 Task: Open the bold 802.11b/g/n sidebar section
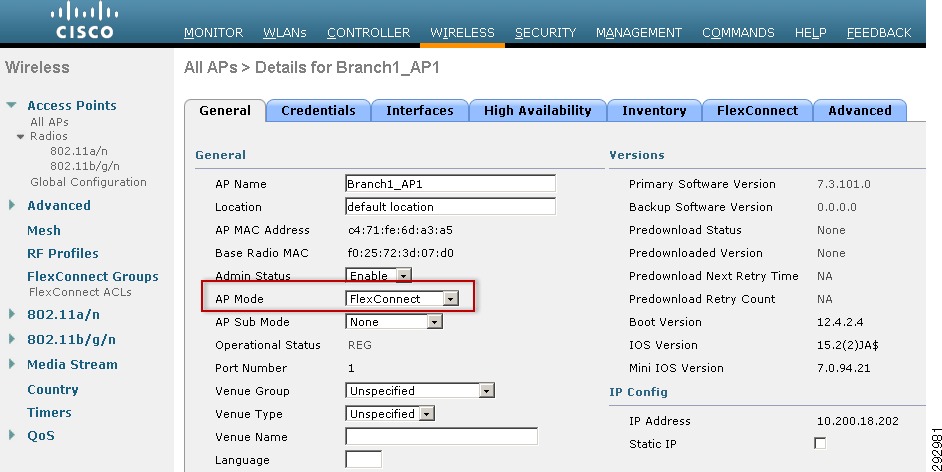coord(71,339)
